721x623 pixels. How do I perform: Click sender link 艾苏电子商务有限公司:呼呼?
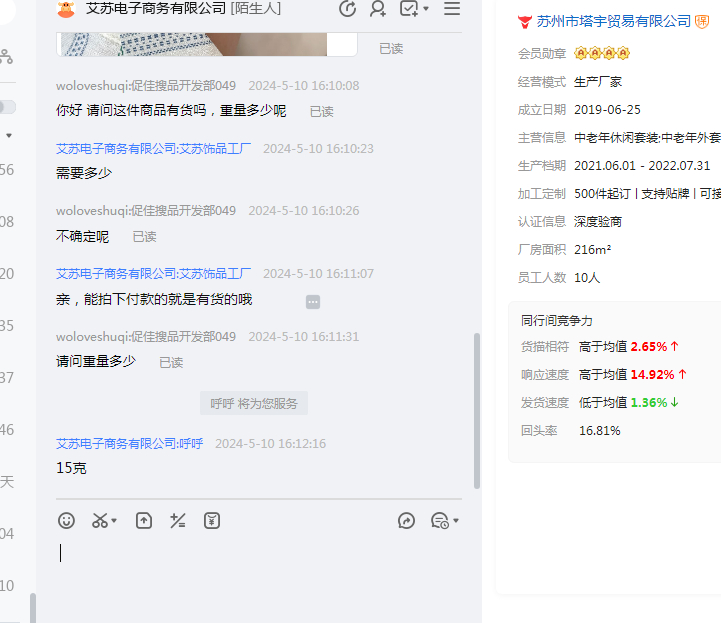130,444
